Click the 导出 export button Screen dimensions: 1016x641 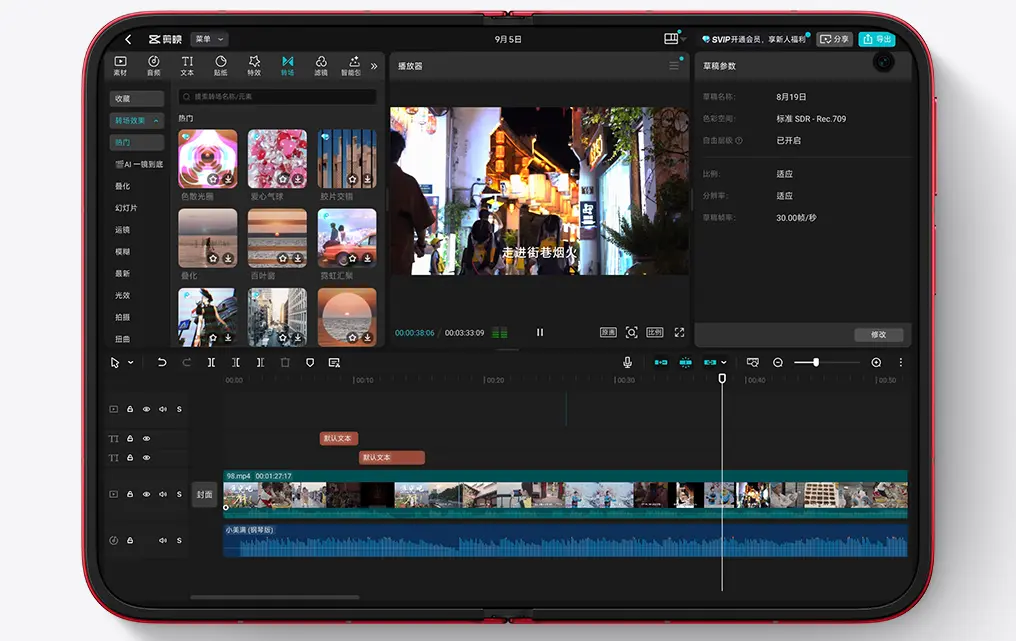[877, 39]
